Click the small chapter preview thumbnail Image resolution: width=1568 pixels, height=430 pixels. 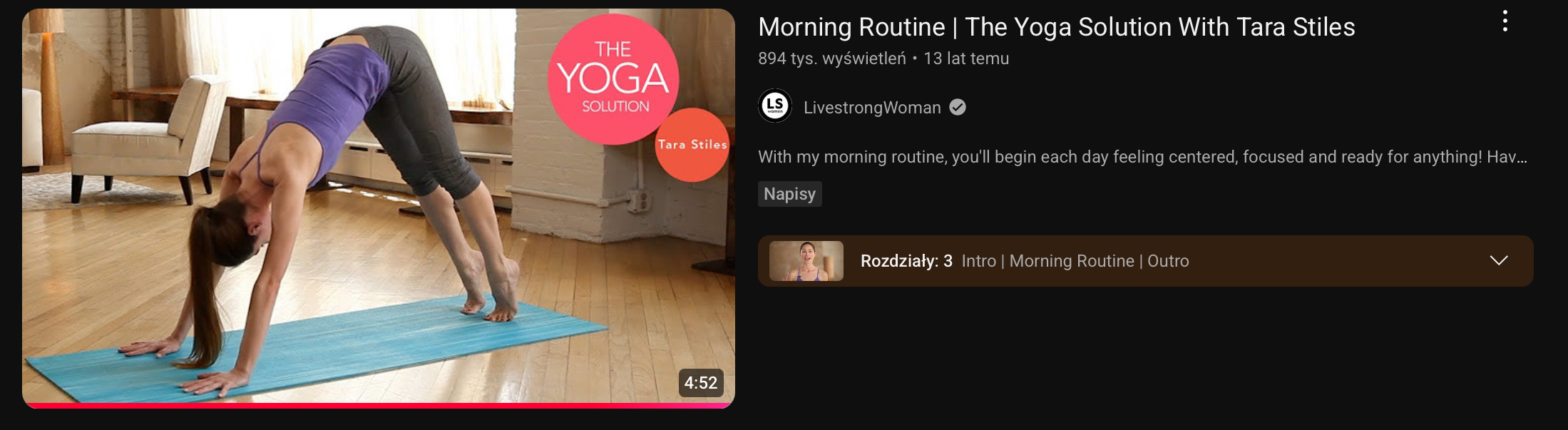click(x=806, y=261)
